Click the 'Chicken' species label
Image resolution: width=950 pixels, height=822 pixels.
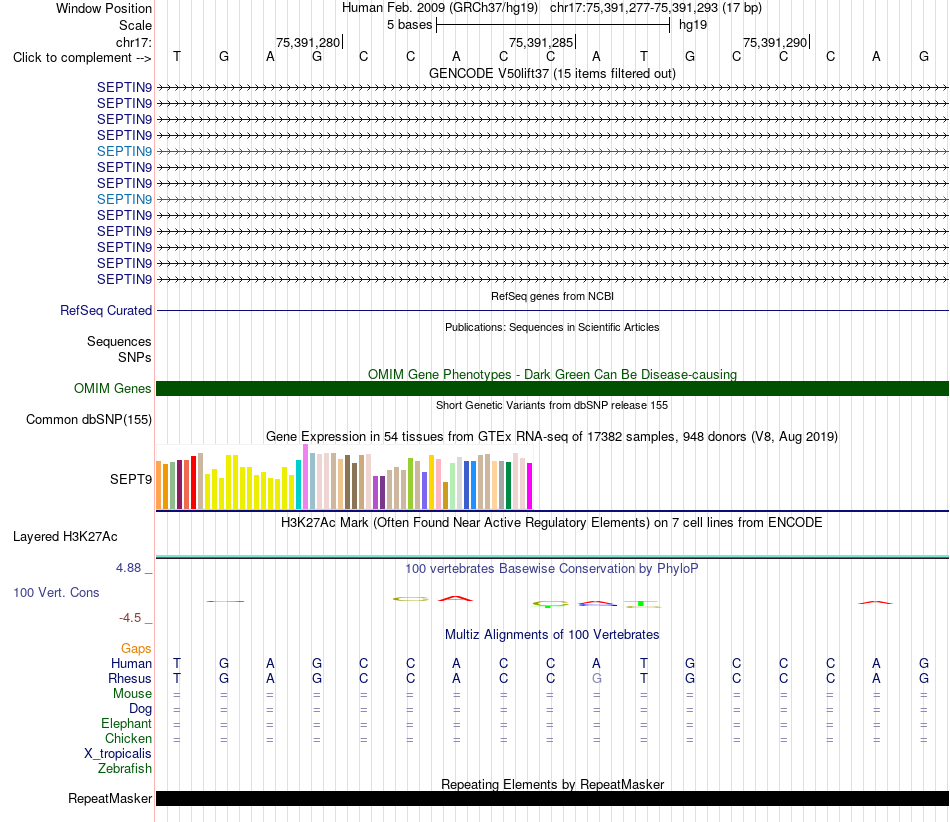(128, 738)
